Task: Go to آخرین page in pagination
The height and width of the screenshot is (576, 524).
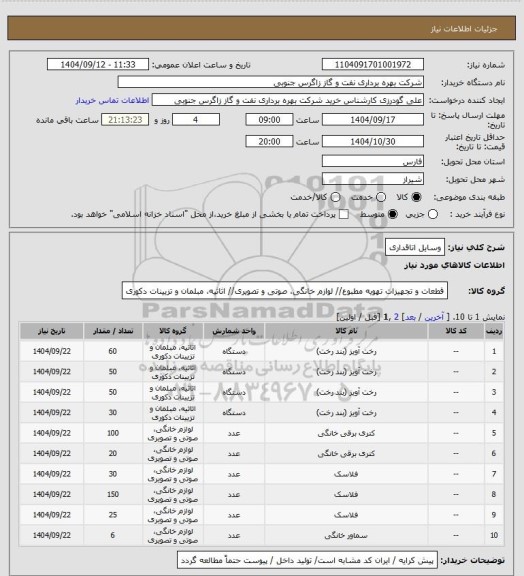Action: click(434, 317)
